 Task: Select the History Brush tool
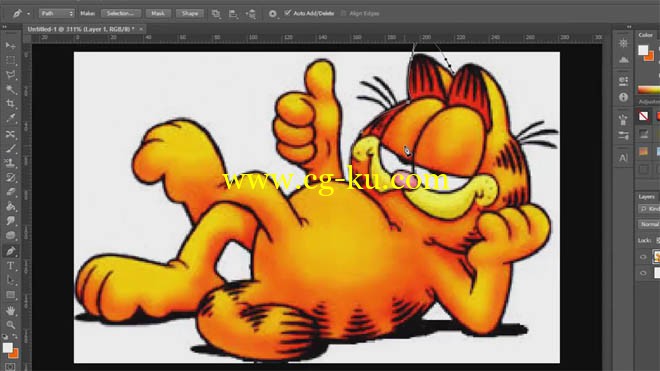pos(11,178)
